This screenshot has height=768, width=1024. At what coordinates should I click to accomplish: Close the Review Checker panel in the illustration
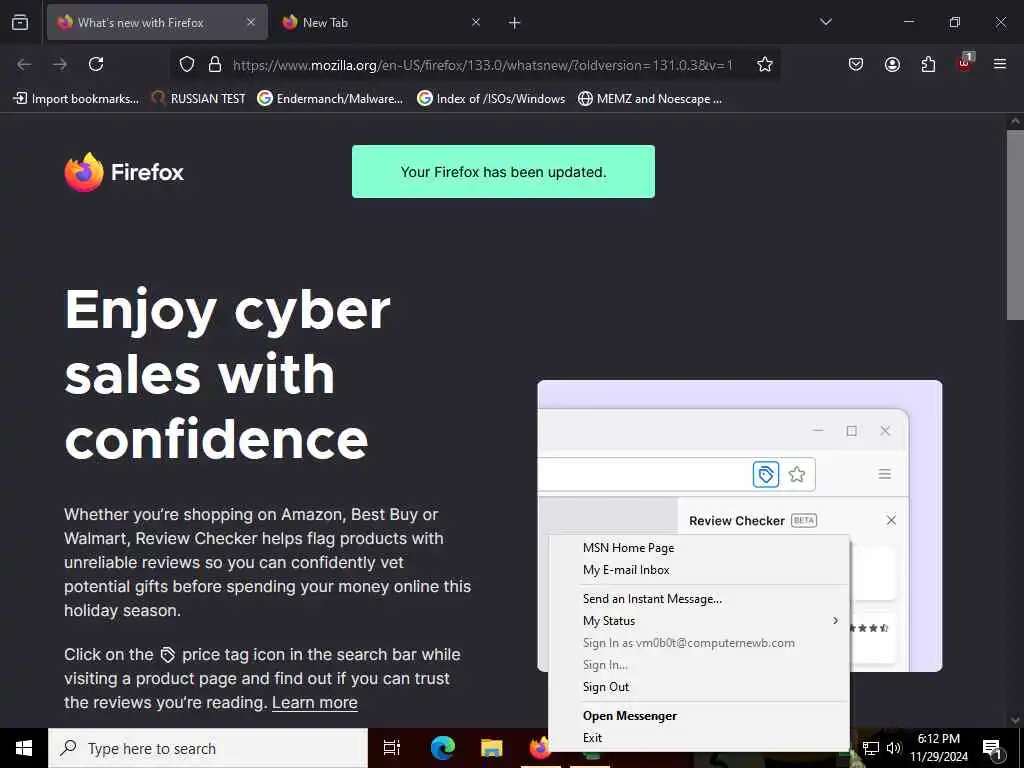[x=891, y=520]
